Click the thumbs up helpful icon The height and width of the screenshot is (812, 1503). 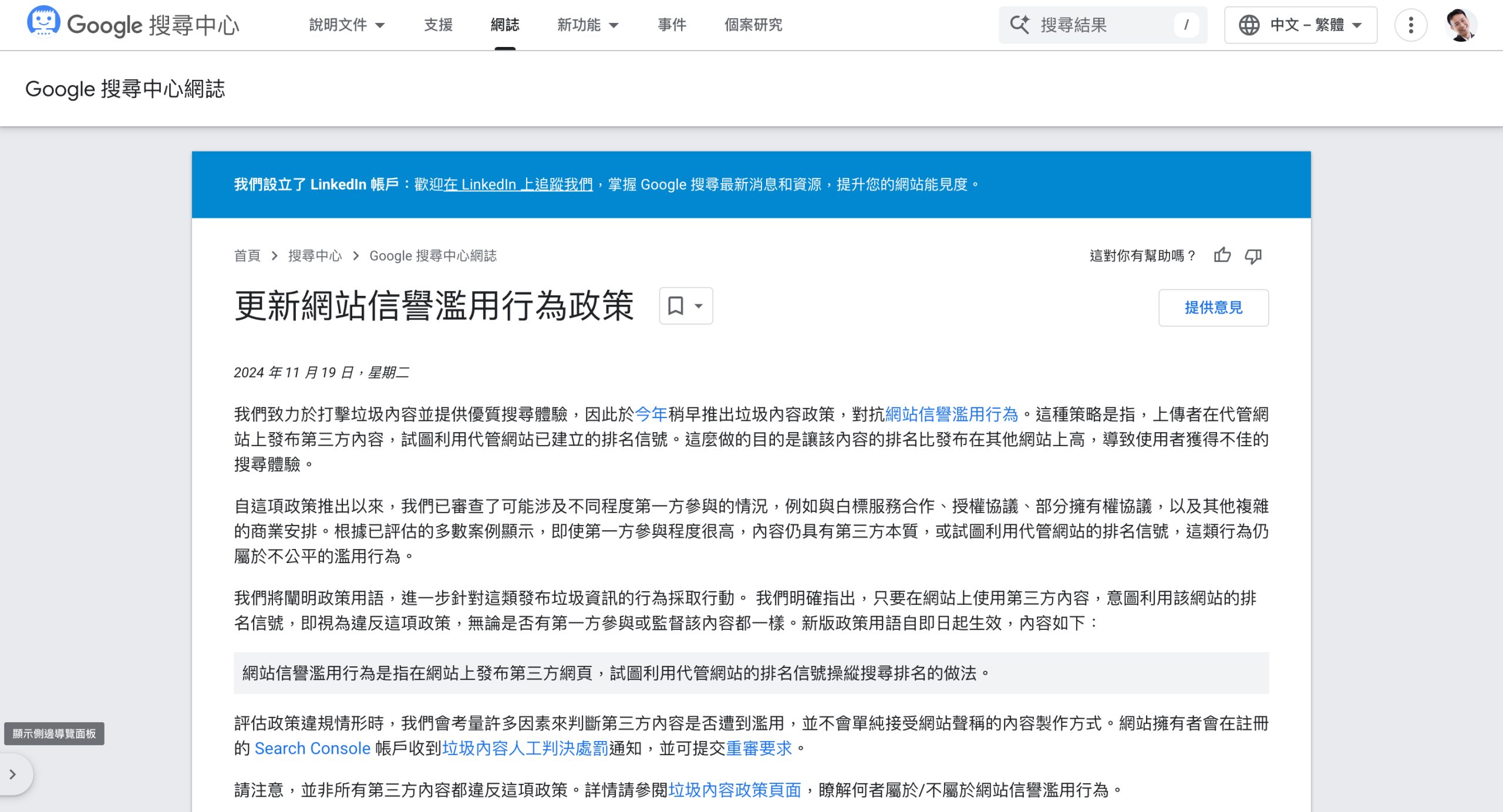coord(1222,255)
